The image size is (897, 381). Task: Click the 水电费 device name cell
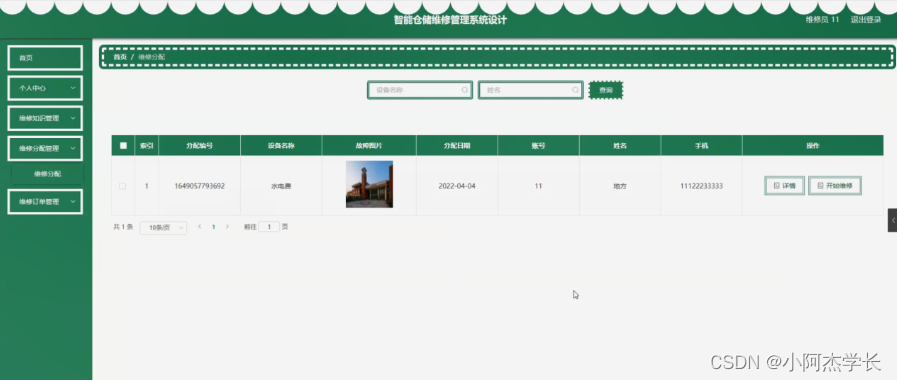[281, 186]
